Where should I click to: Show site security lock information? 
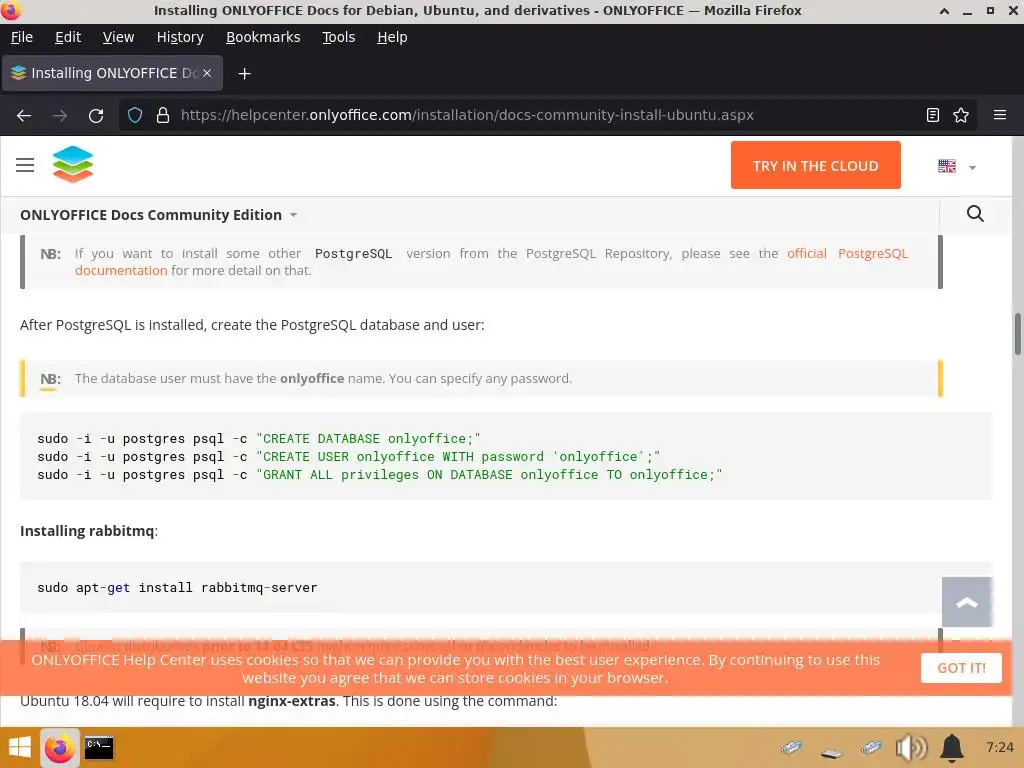coord(163,116)
